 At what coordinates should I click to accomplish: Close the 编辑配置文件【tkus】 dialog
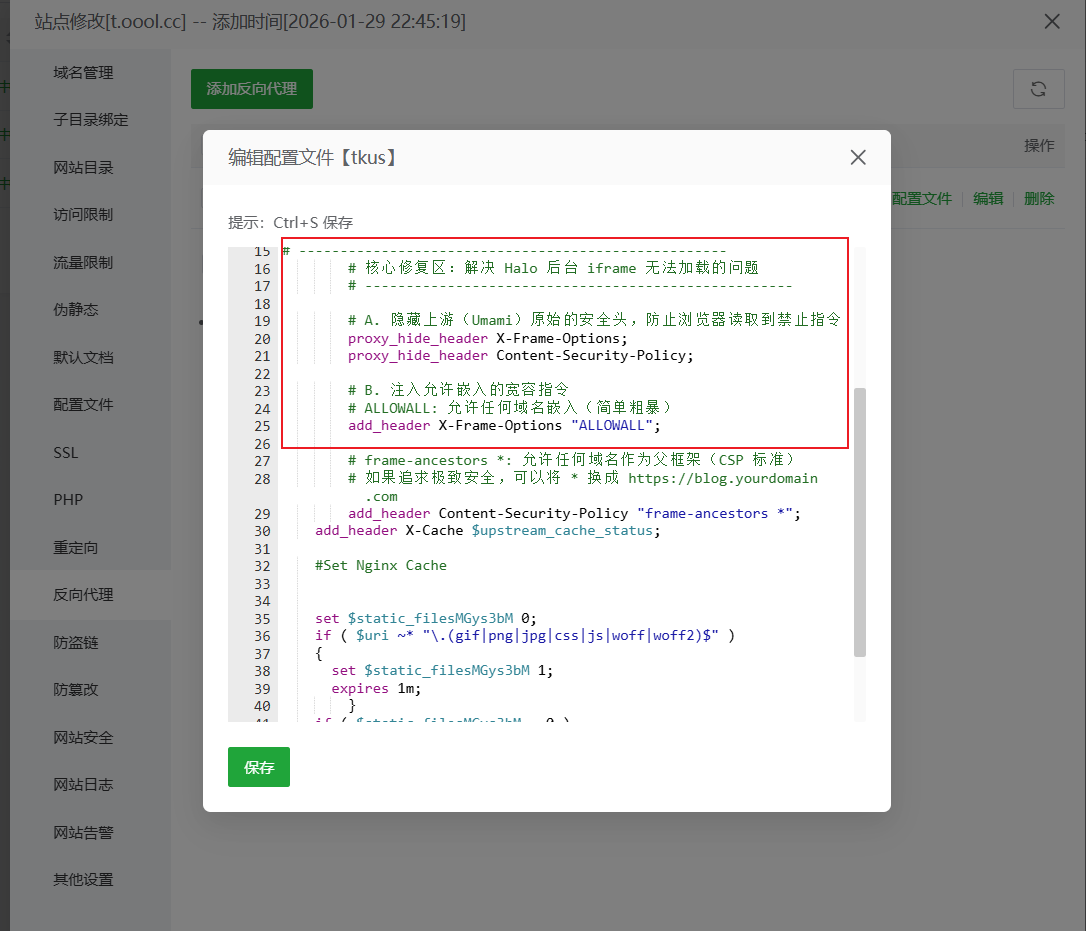pyautogui.click(x=857, y=157)
